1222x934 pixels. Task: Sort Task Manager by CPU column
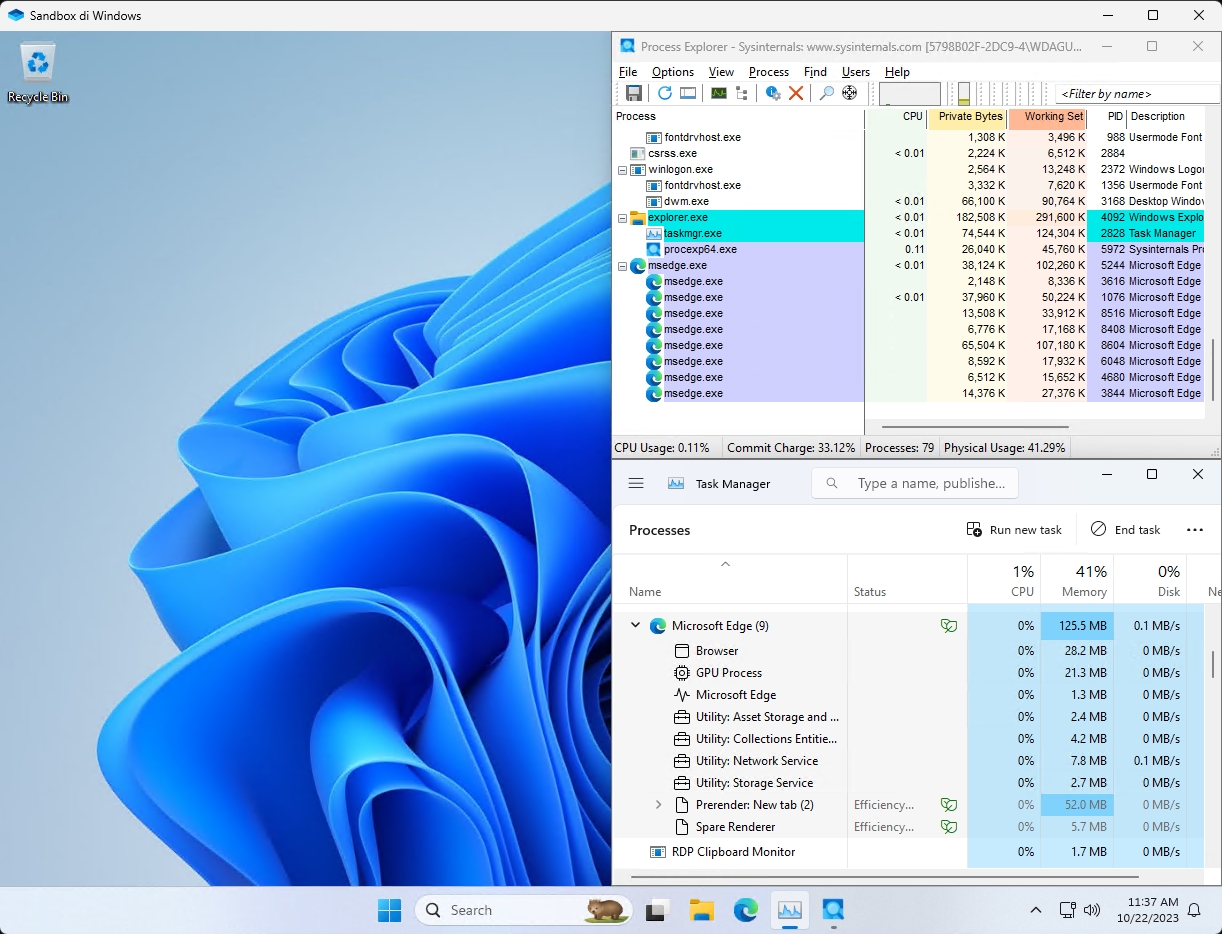[x=1004, y=580]
